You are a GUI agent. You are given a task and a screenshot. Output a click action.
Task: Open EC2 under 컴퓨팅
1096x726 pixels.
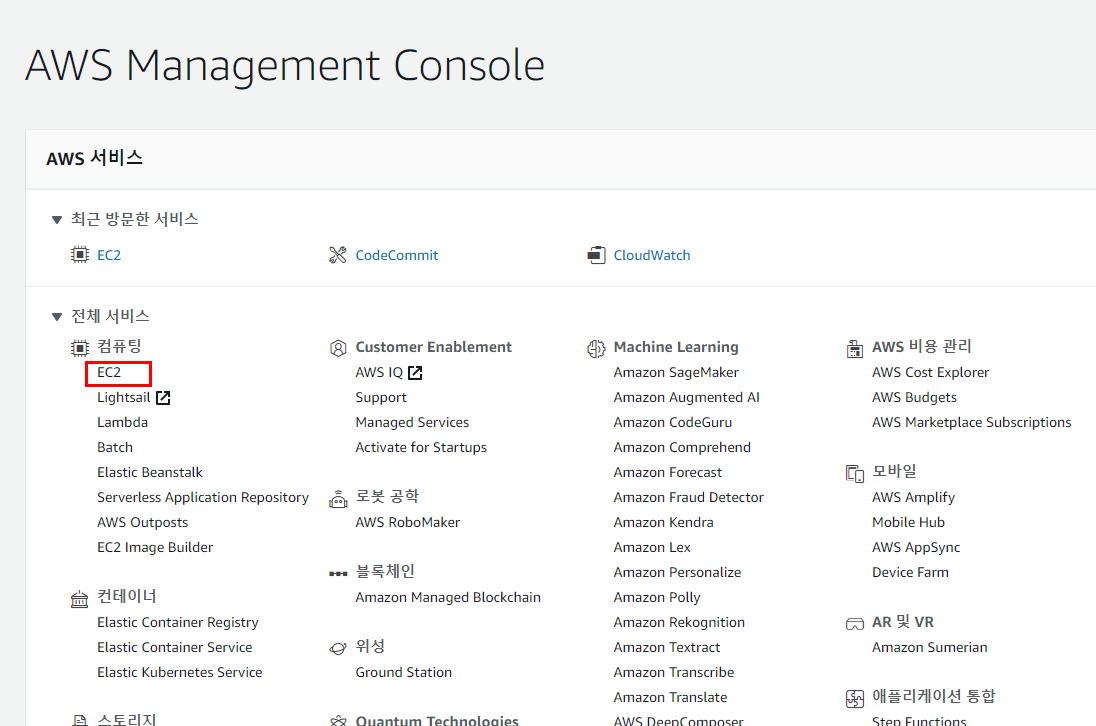tap(109, 372)
